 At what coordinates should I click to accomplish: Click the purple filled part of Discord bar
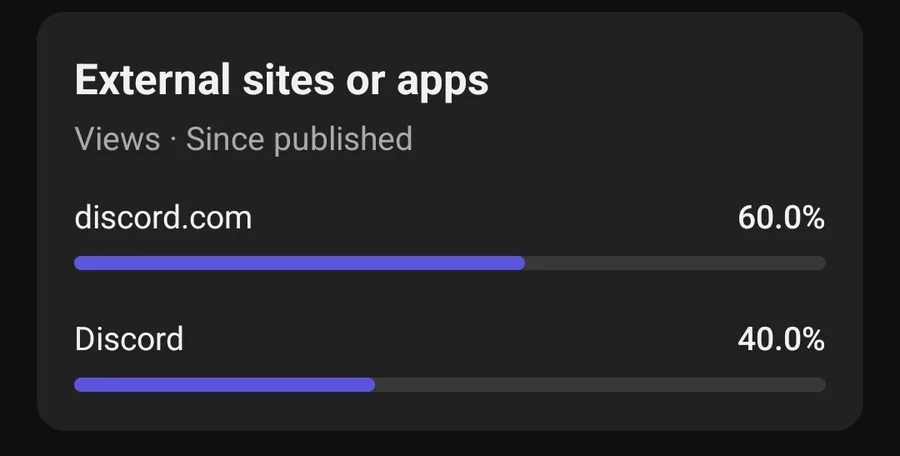225,385
